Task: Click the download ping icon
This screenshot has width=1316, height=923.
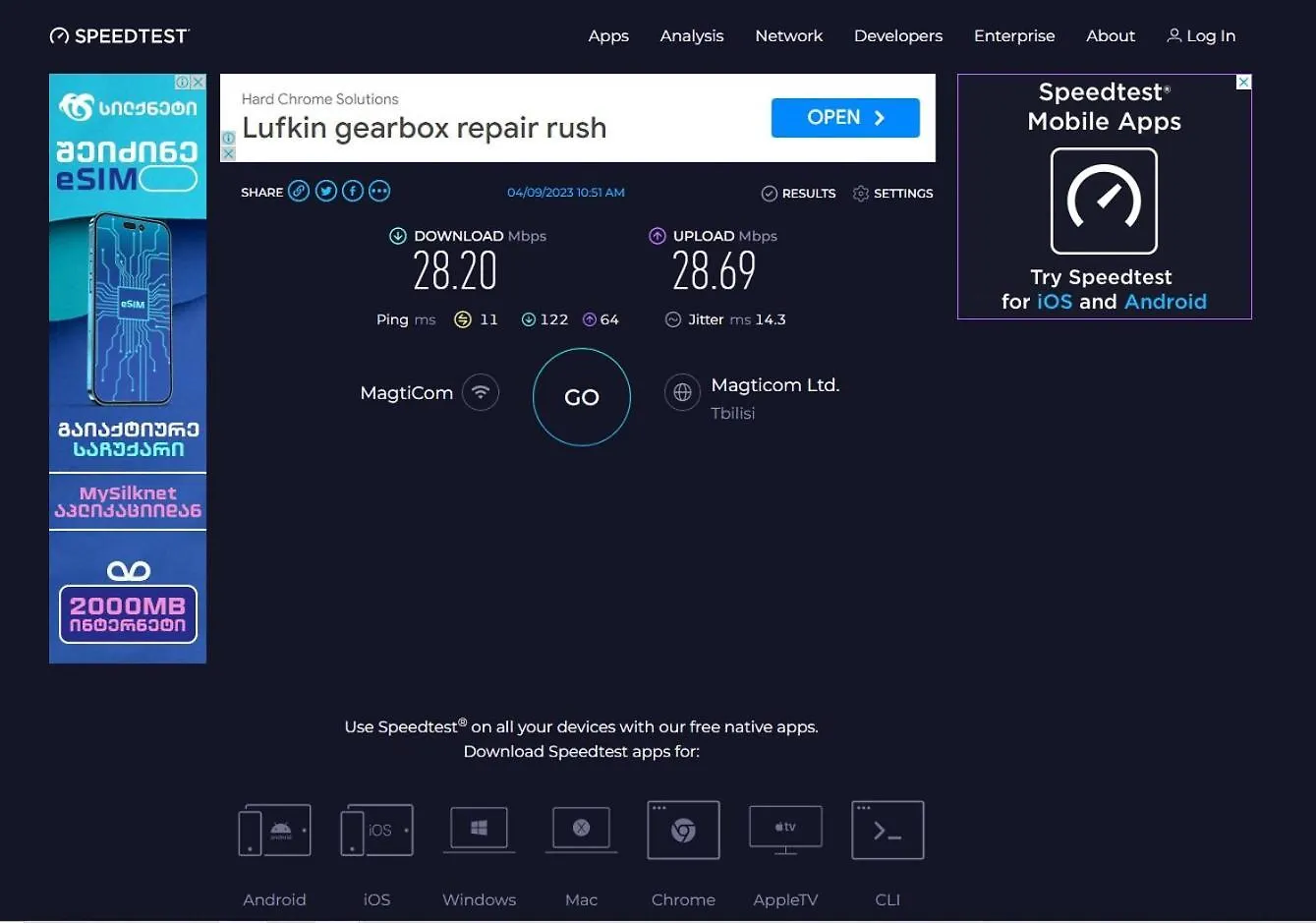Action: coord(529,319)
